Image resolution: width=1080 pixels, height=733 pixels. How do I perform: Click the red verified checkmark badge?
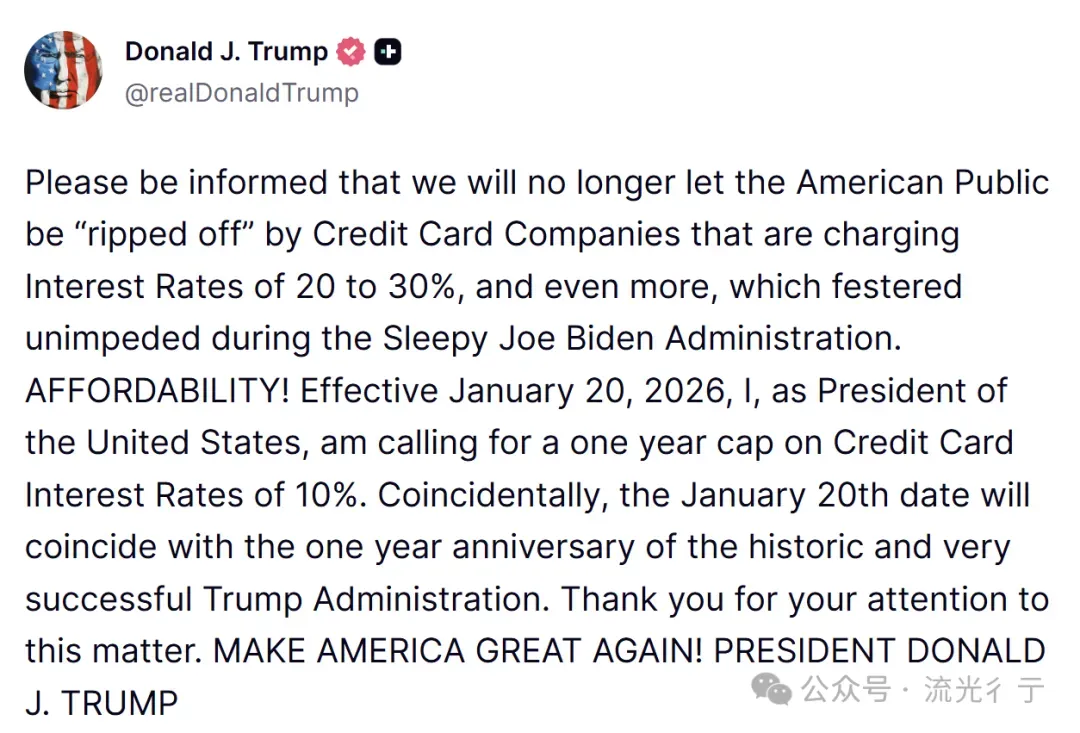[x=351, y=52]
